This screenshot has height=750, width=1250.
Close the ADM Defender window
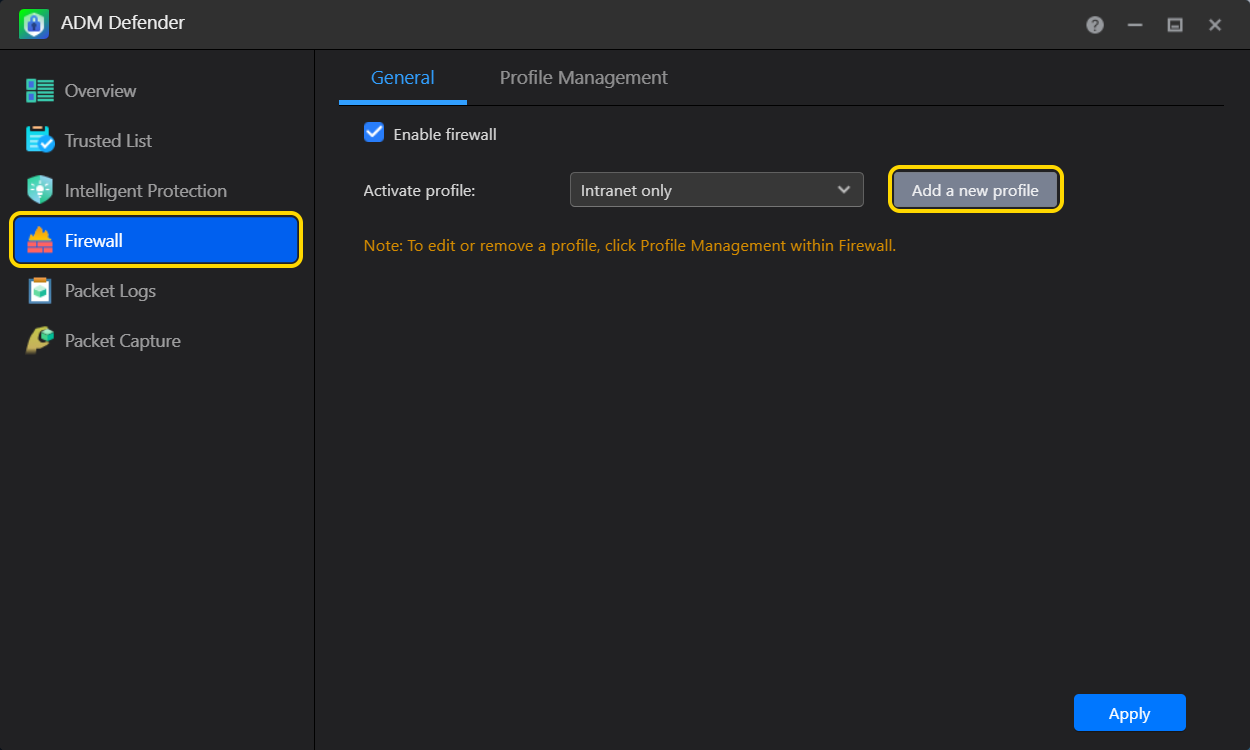(x=1215, y=25)
